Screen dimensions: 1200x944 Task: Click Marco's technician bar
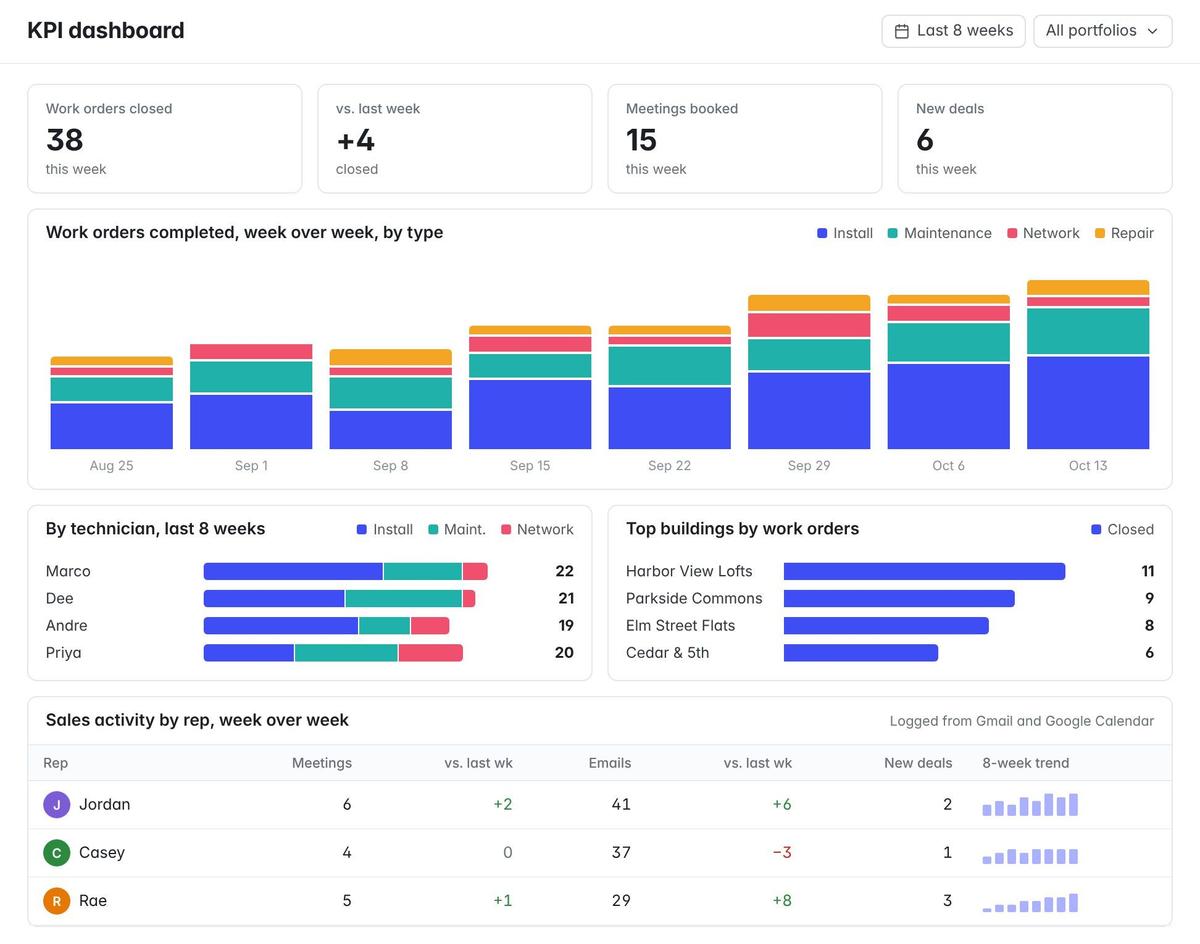click(x=346, y=571)
